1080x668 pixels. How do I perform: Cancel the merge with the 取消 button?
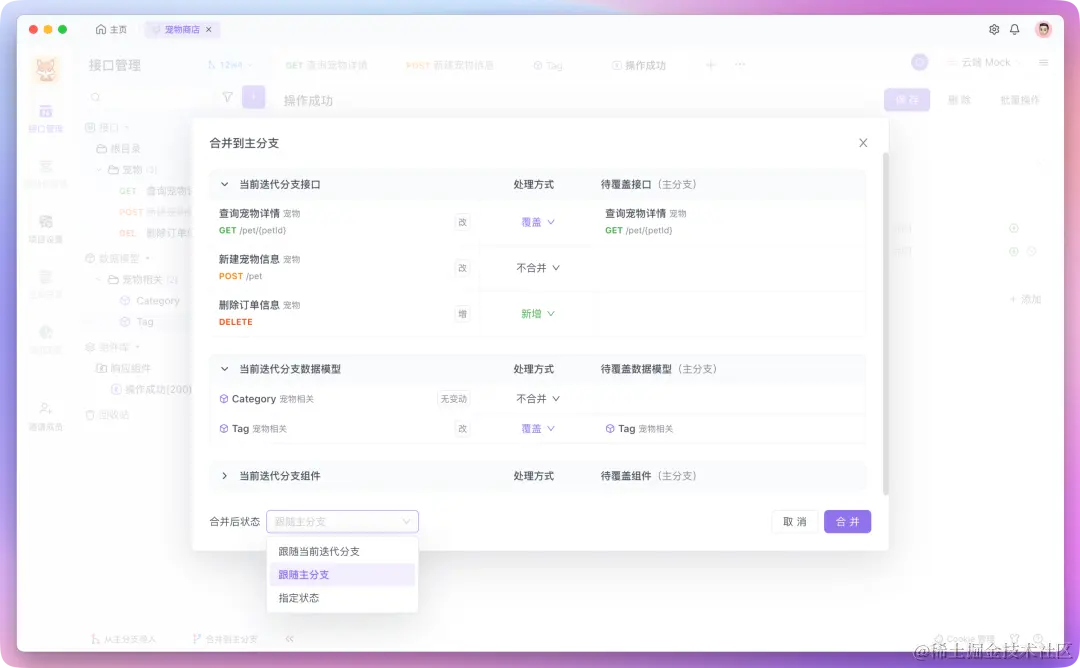point(794,521)
